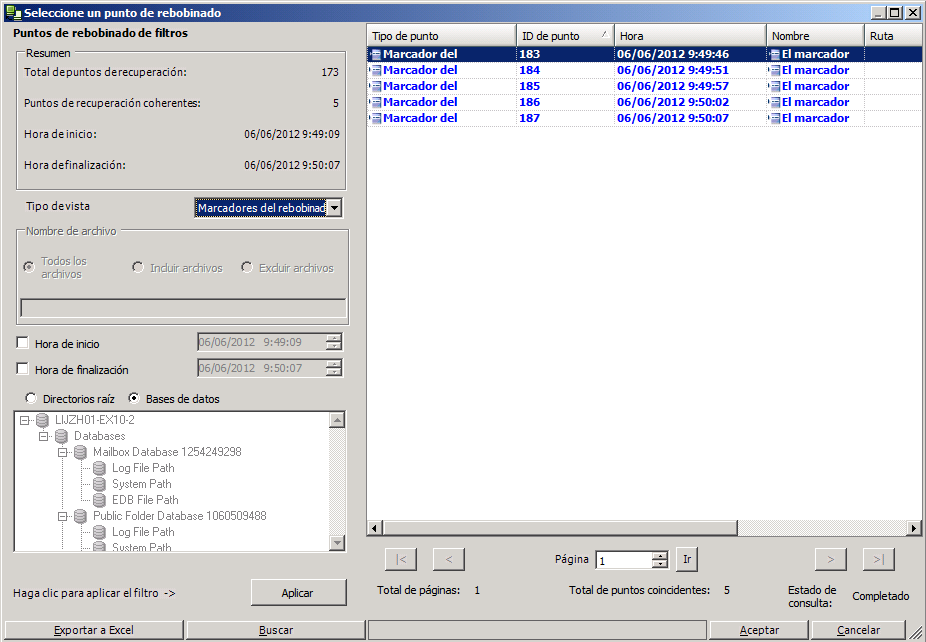This screenshot has width=926, height=642.
Task: Enable the Hora de finalización checkbox
Action: click(x=23, y=369)
